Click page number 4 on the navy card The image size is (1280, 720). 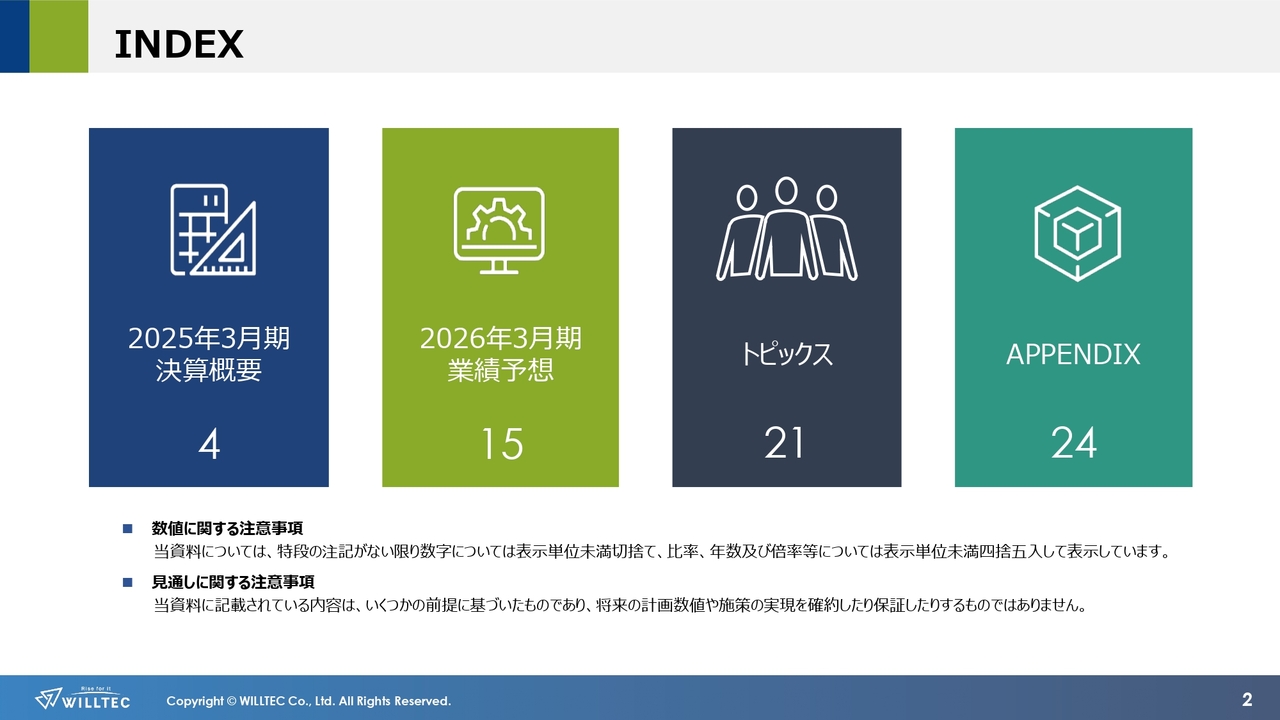(x=209, y=443)
